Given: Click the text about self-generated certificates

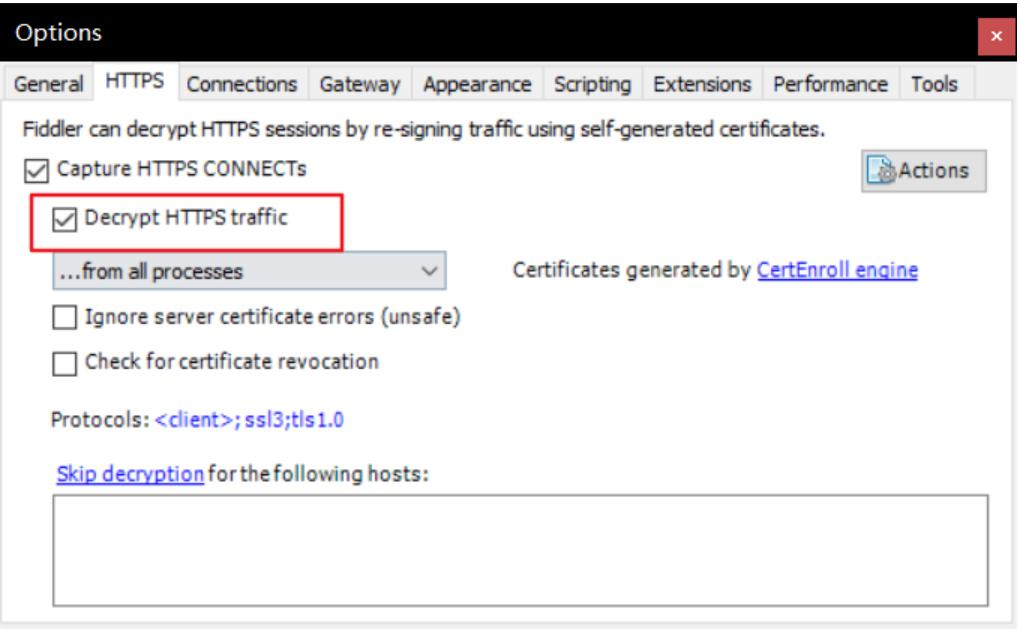Looking at the screenshot, I should coord(423,129).
